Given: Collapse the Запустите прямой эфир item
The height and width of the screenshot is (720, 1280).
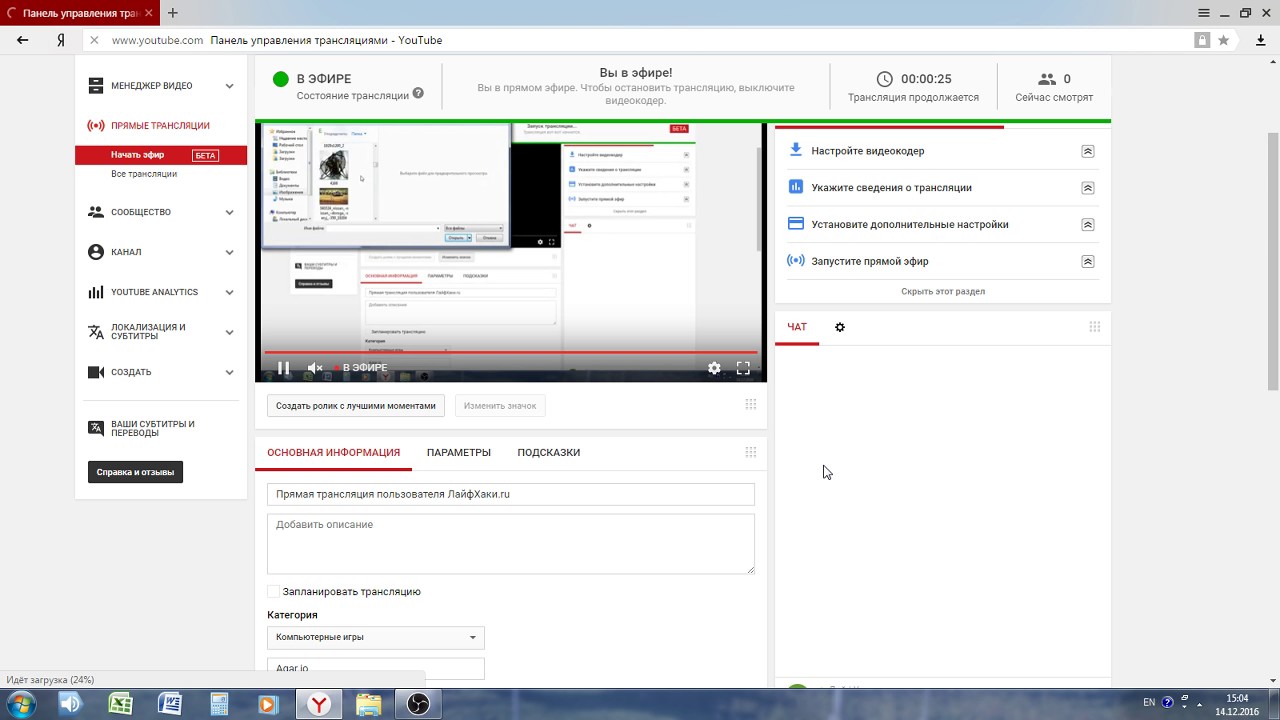Looking at the screenshot, I should pos(1088,262).
